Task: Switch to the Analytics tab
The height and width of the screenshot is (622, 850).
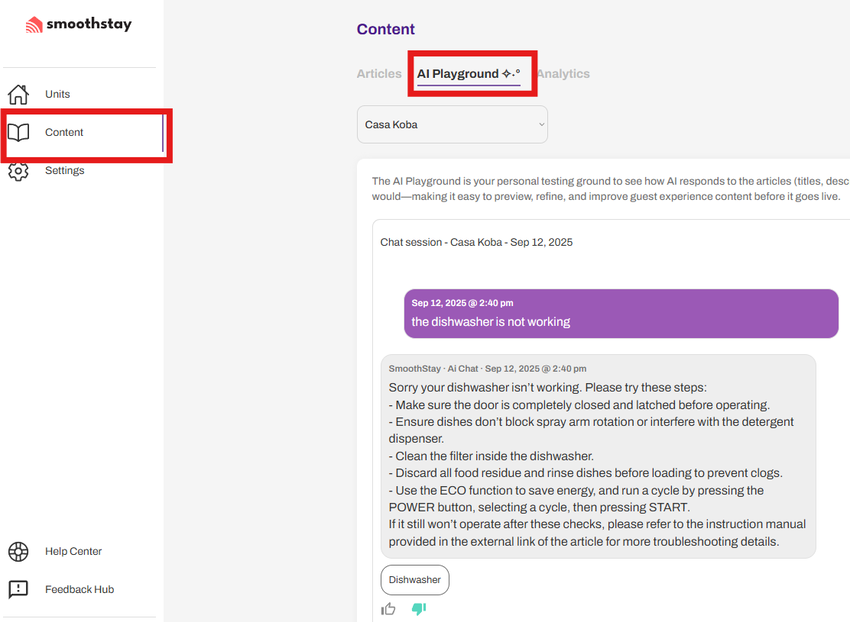Action: click(x=563, y=74)
